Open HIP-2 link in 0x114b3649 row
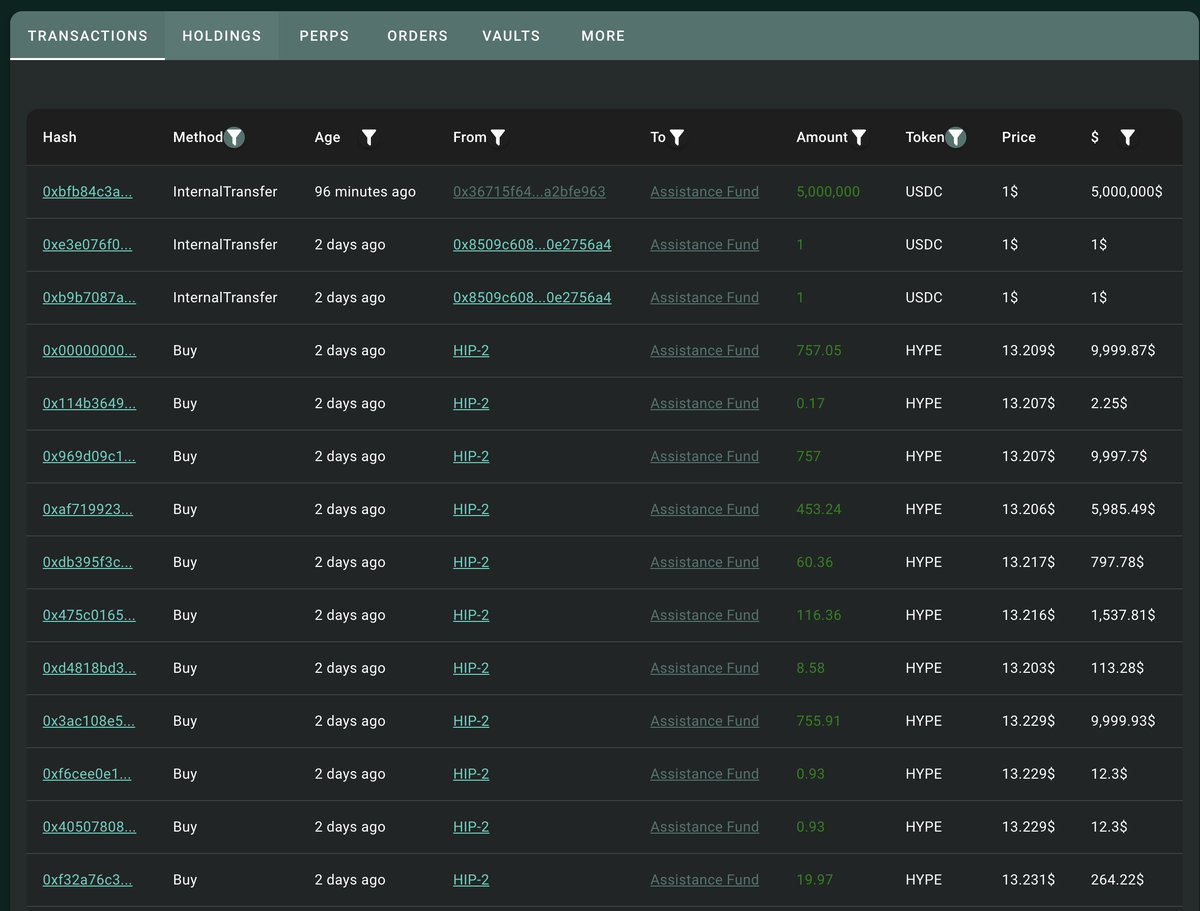 471,404
